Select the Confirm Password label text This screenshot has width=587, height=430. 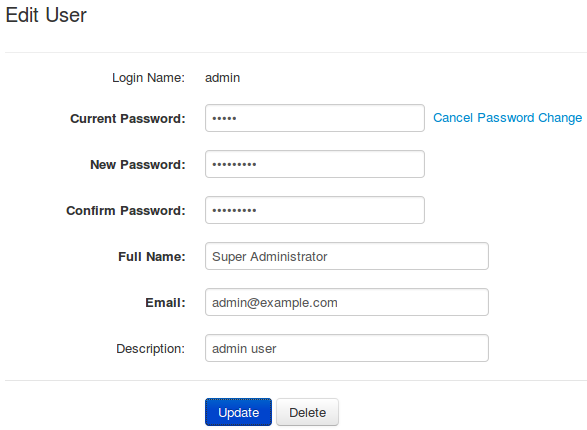click(126, 211)
